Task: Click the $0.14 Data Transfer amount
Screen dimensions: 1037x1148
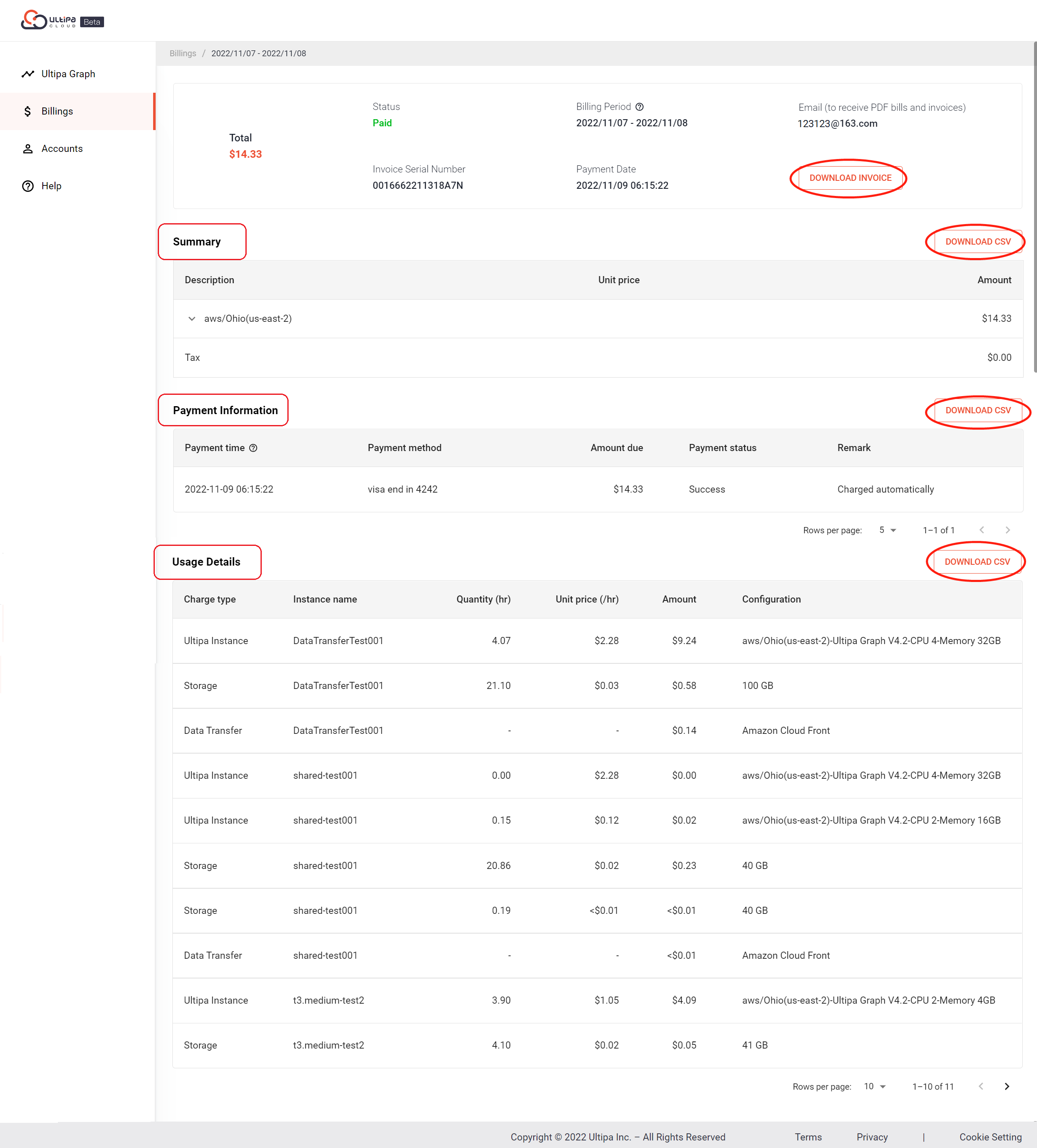Action: pyautogui.click(x=684, y=731)
